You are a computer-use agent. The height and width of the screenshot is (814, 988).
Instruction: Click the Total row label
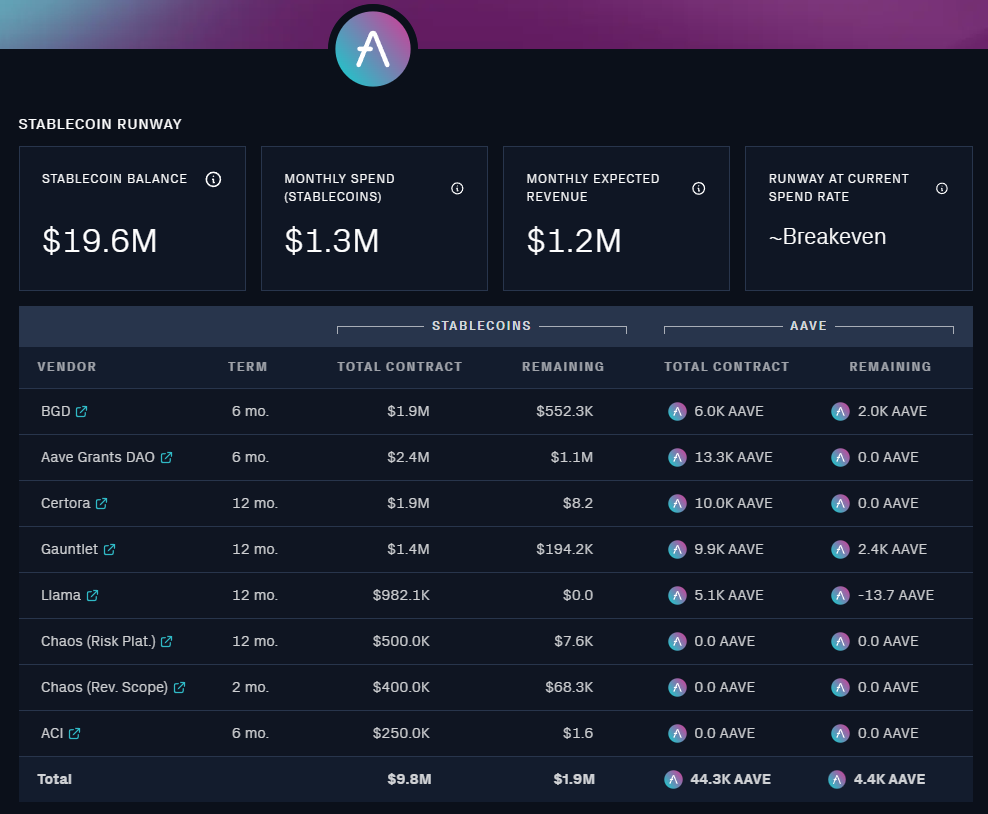54,779
